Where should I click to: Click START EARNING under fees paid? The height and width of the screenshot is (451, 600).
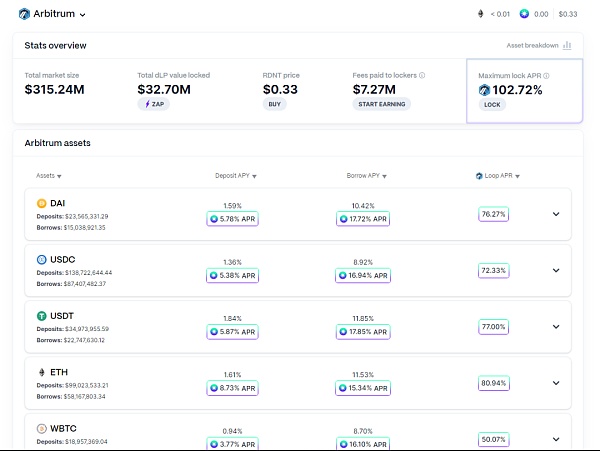tap(381, 104)
